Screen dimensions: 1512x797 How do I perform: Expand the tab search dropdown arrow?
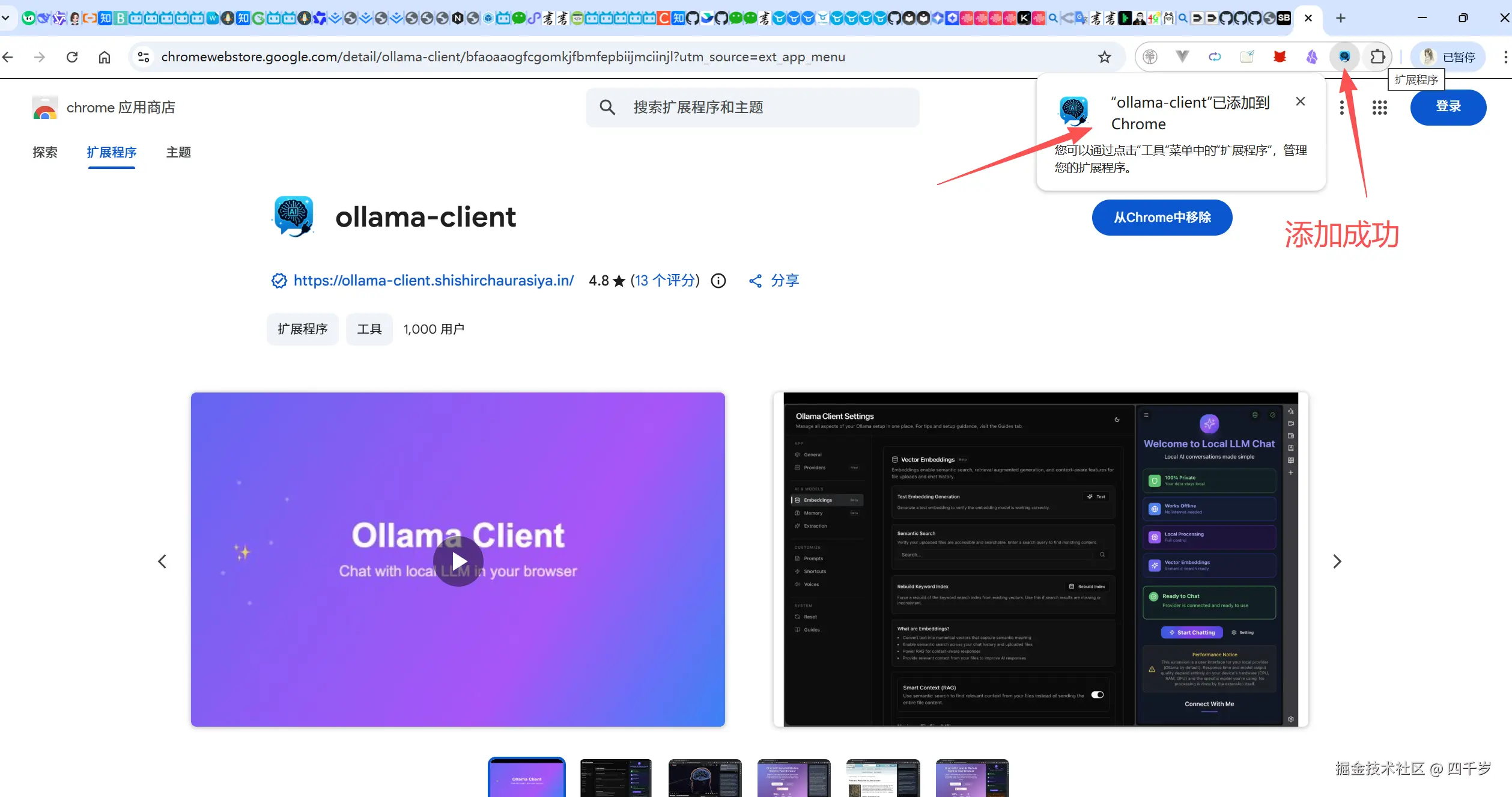click(5, 18)
